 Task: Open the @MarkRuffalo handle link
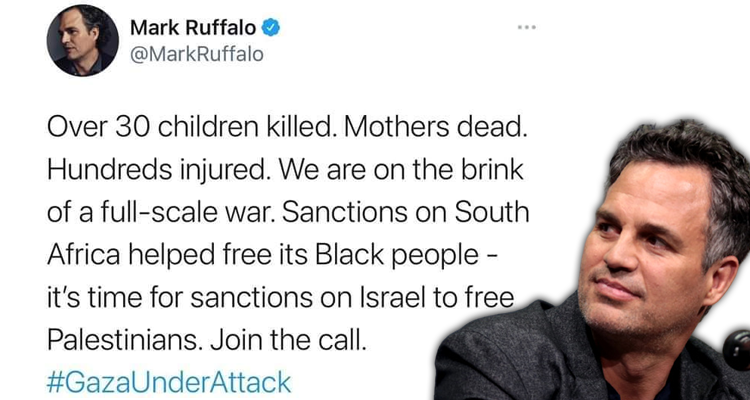[198, 55]
